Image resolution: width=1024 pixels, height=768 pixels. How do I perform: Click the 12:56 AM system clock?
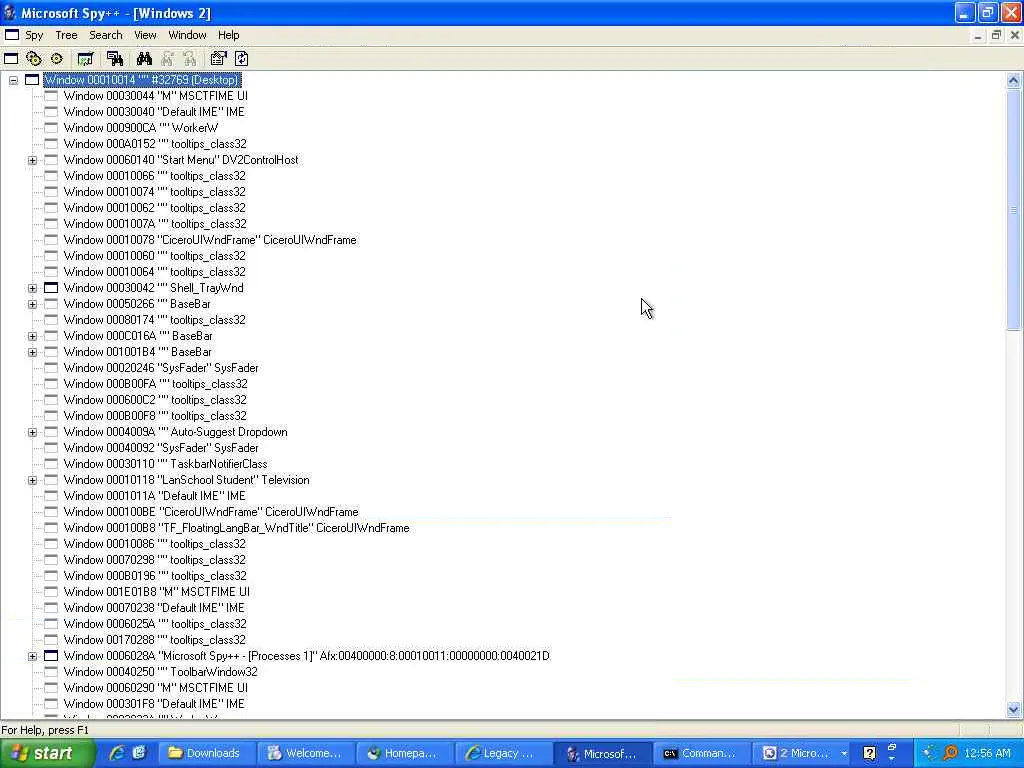987,754
